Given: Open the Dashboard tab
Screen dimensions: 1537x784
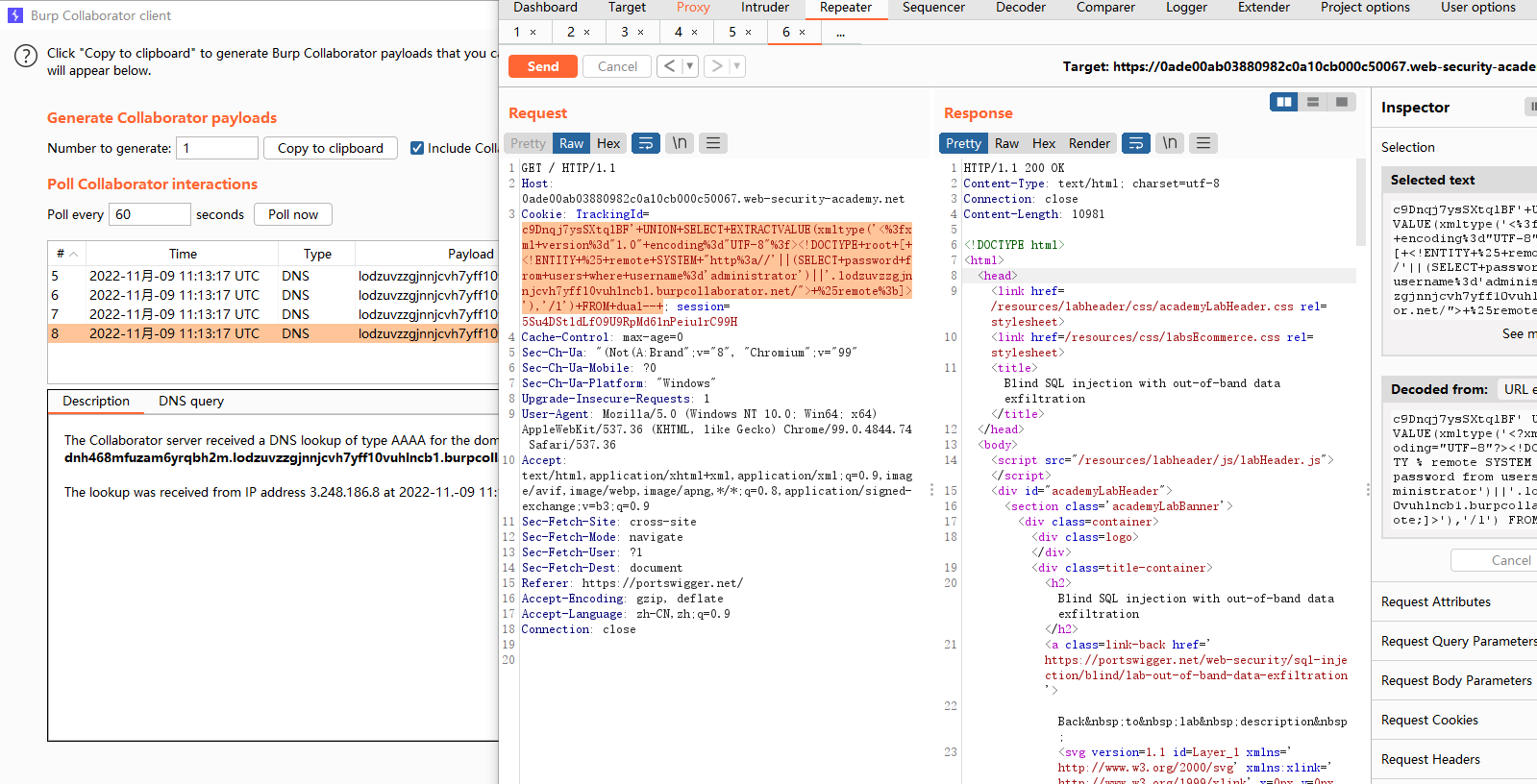Looking at the screenshot, I should 545,8.
